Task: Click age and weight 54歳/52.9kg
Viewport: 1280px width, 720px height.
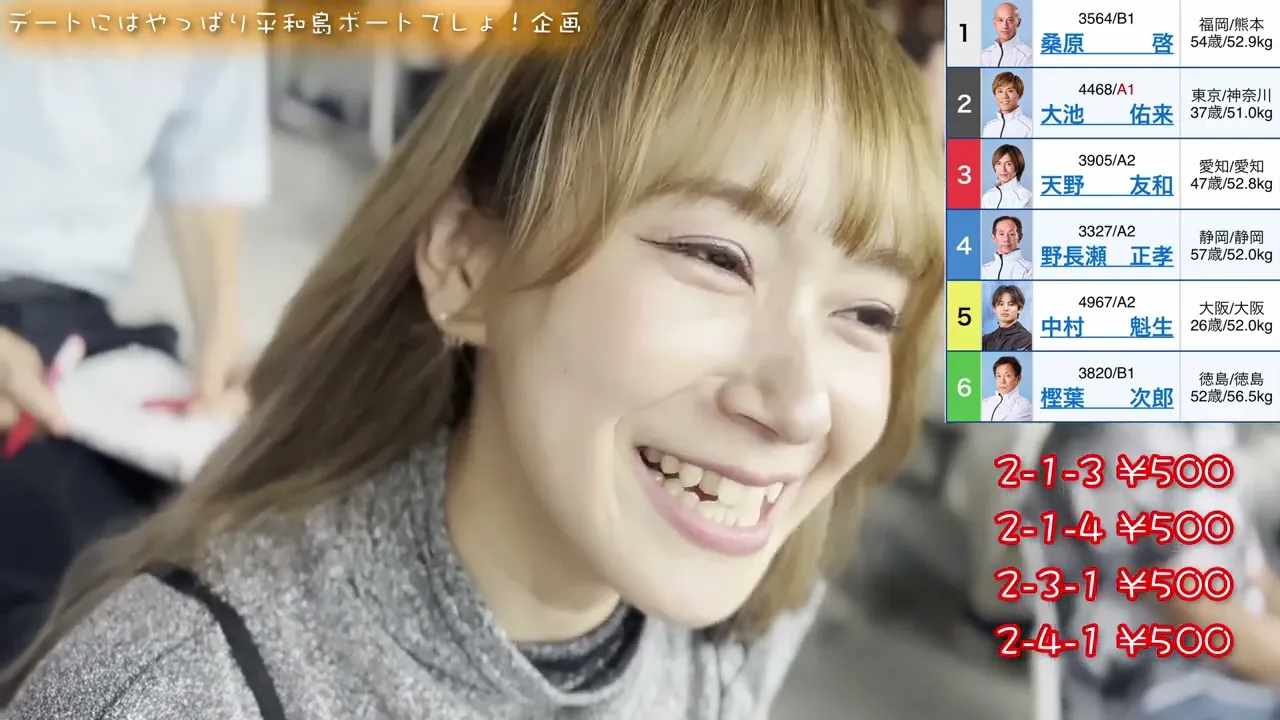Action: [x=1231, y=43]
